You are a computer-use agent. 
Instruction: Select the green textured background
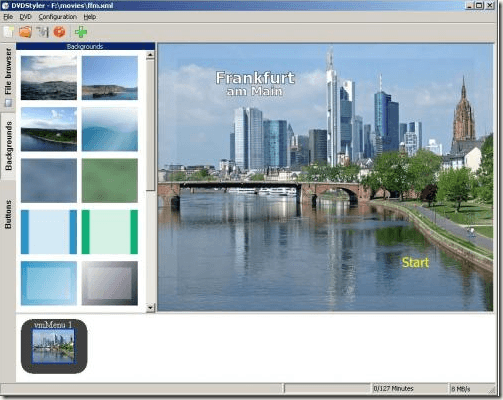[x=110, y=180]
